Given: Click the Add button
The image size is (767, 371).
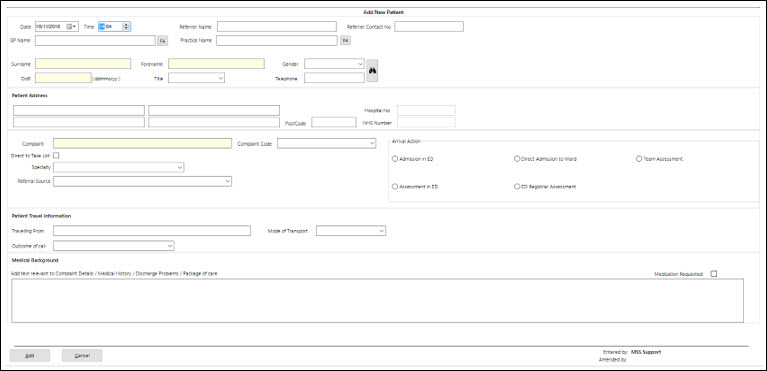Looking at the screenshot, I should 30,355.
